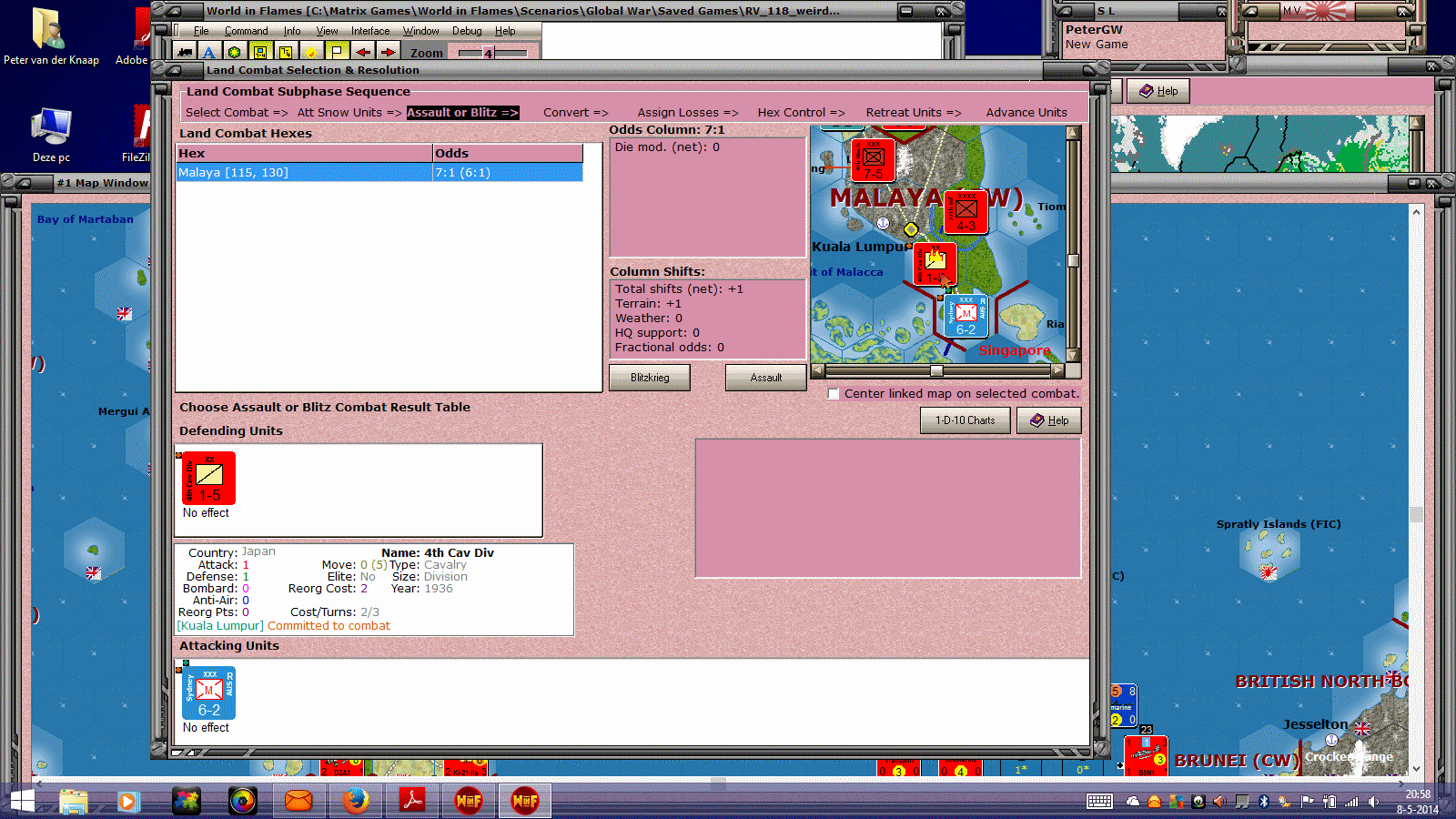This screenshot has width=1456, height=819.
Task: Open Firefox from the taskbar
Action: tap(356, 801)
